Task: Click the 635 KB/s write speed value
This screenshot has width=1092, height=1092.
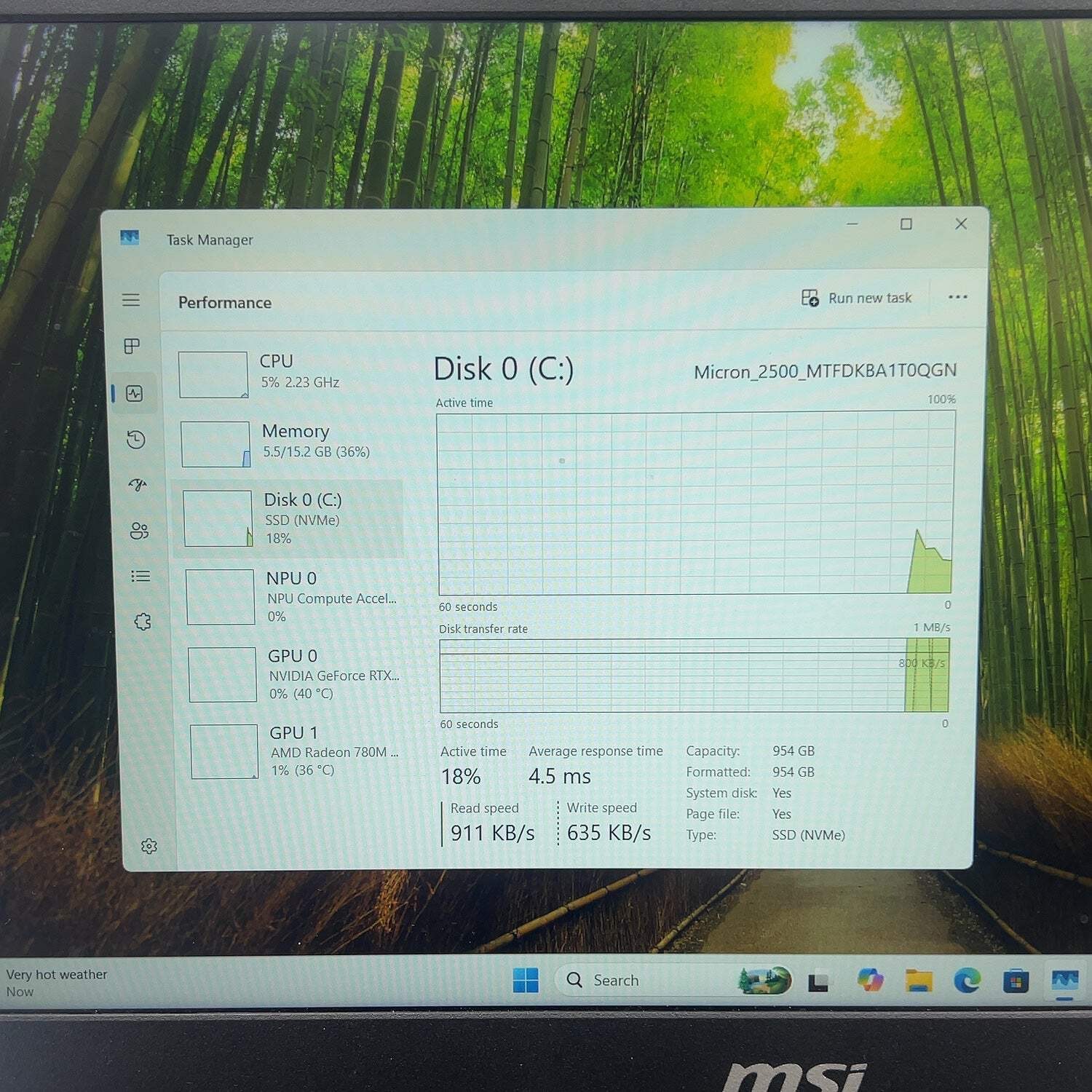Action: [x=609, y=833]
